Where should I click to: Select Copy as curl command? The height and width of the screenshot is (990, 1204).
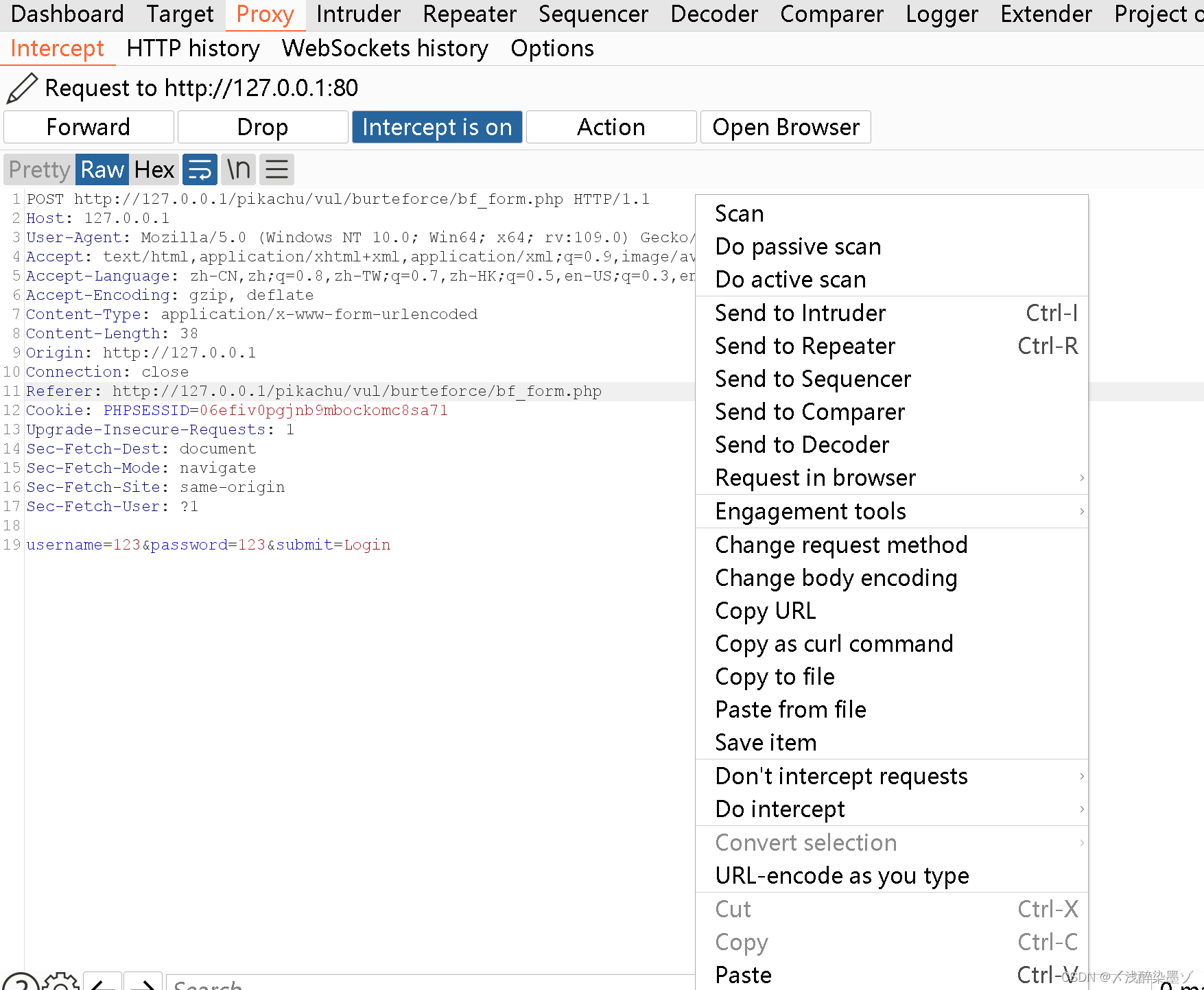[x=892, y=644]
